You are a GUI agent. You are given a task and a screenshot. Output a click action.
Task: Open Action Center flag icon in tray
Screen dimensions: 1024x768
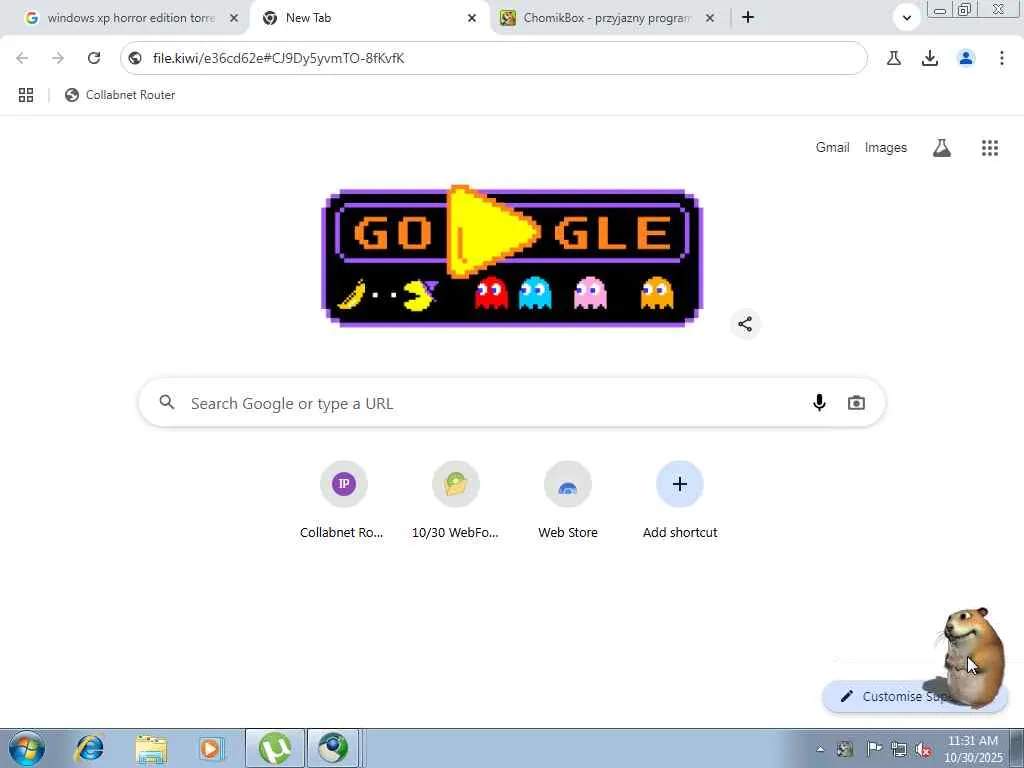click(873, 749)
